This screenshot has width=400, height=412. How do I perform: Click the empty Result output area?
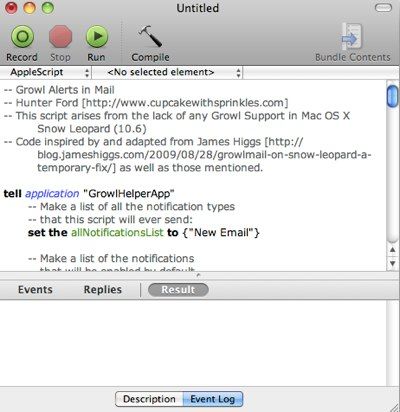tap(193, 343)
